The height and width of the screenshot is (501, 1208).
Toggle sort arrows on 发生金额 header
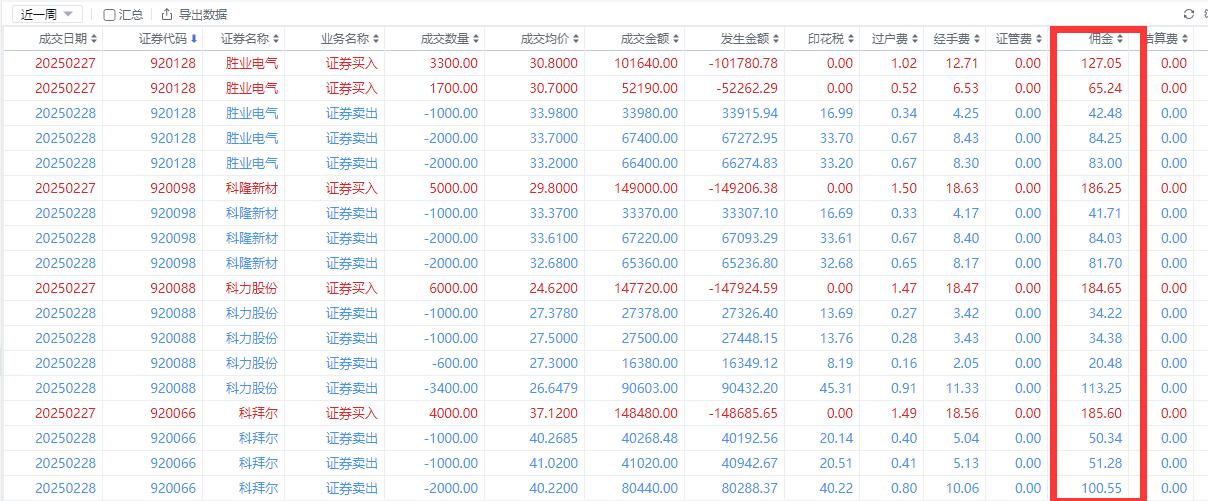(776, 39)
